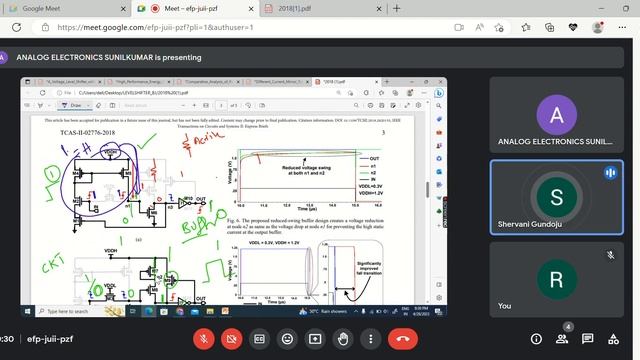Select your own 'You' tile

click(556, 280)
